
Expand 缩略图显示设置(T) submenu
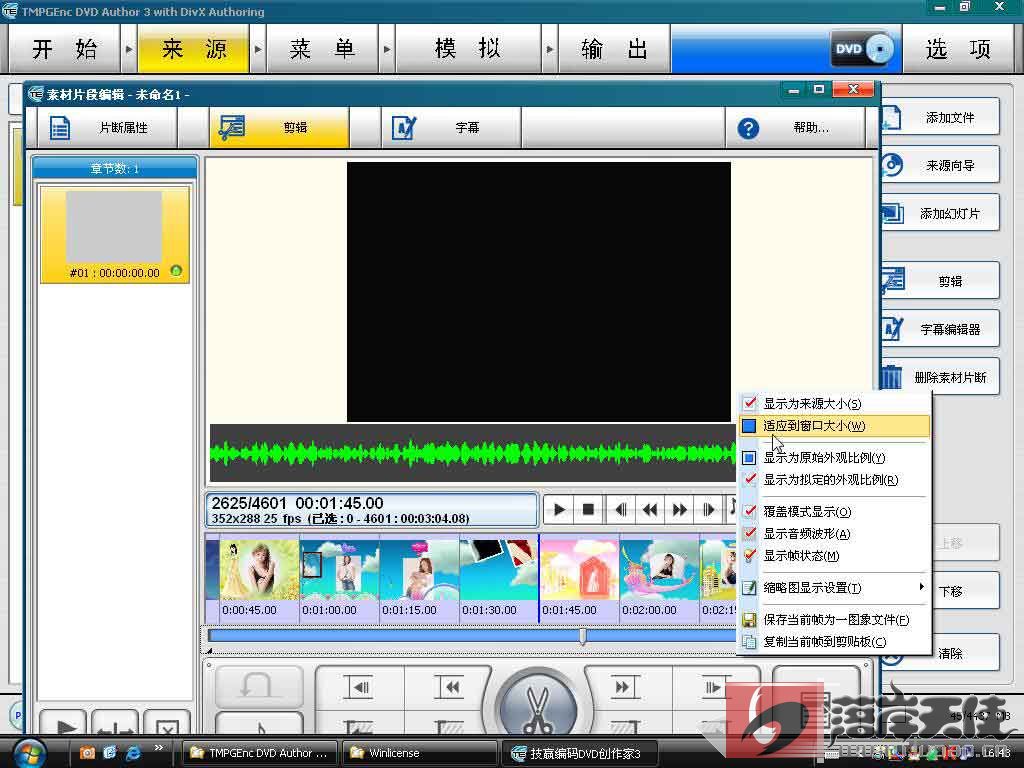[x=835, y=588]
